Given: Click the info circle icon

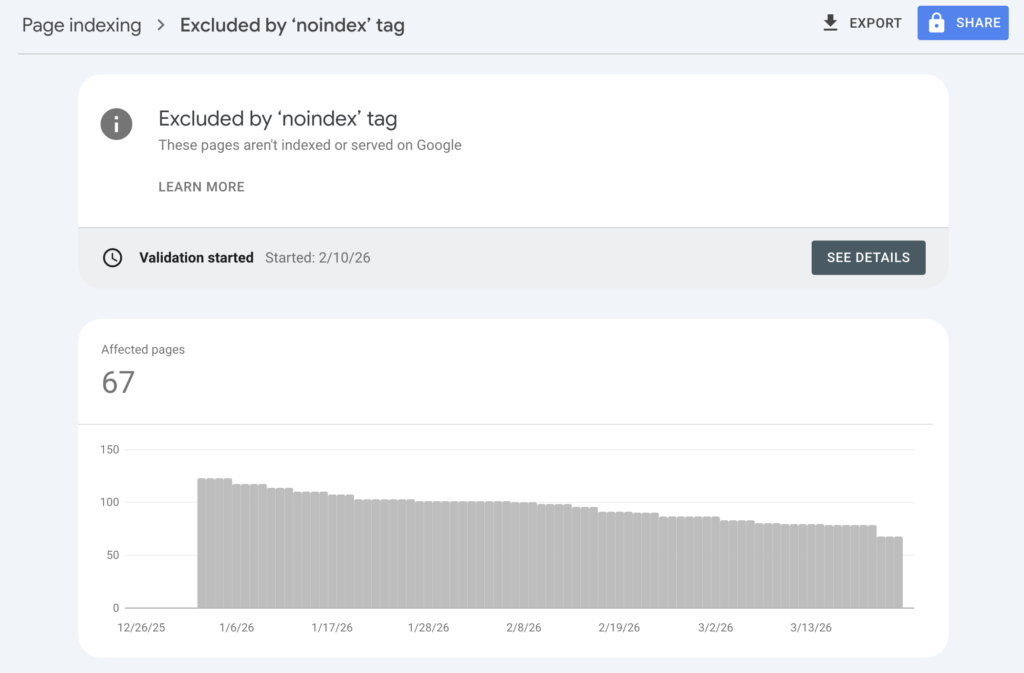Looking at the screenshot, I should point(116,124).
